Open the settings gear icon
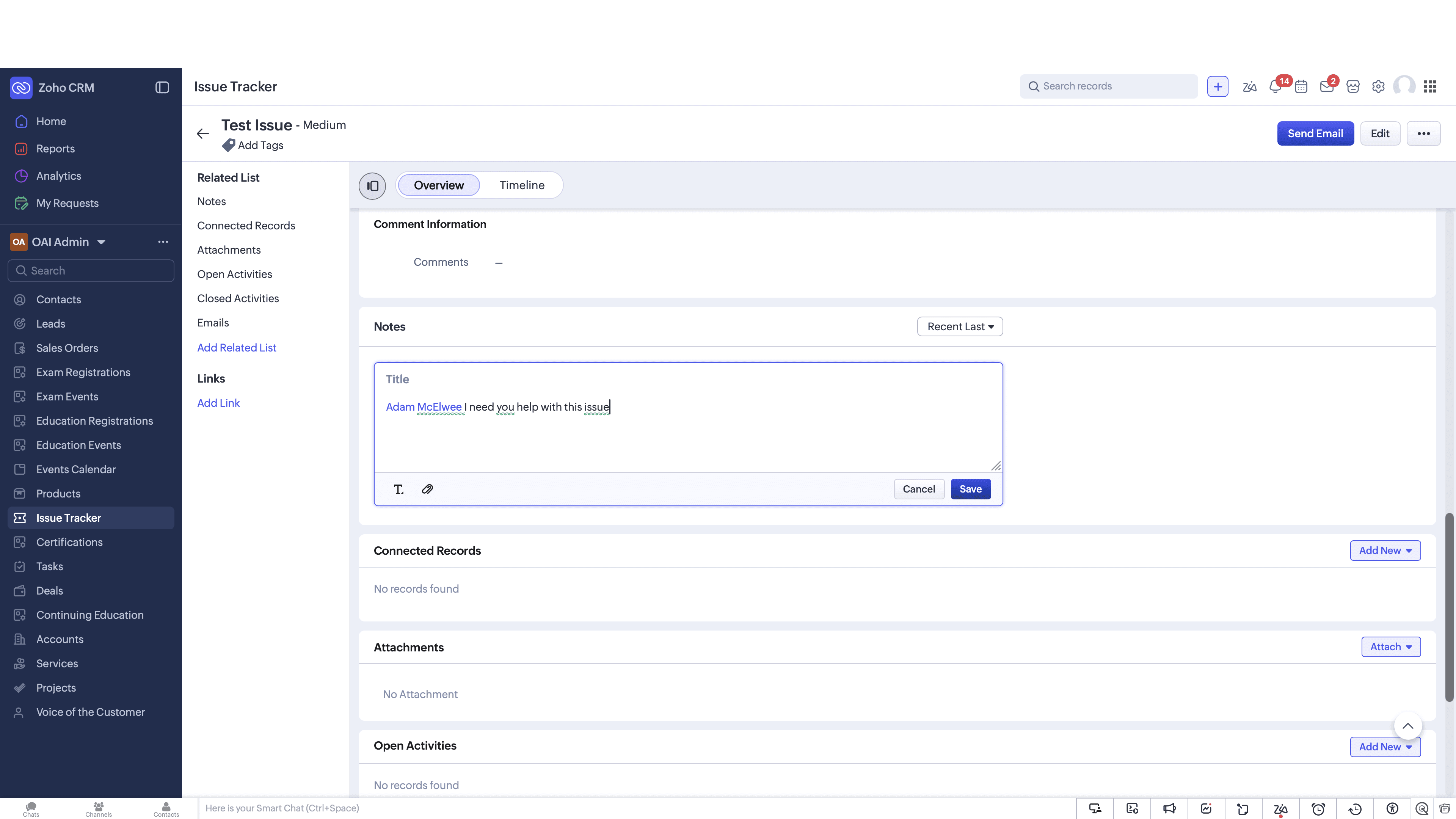 click(1379, 86)
